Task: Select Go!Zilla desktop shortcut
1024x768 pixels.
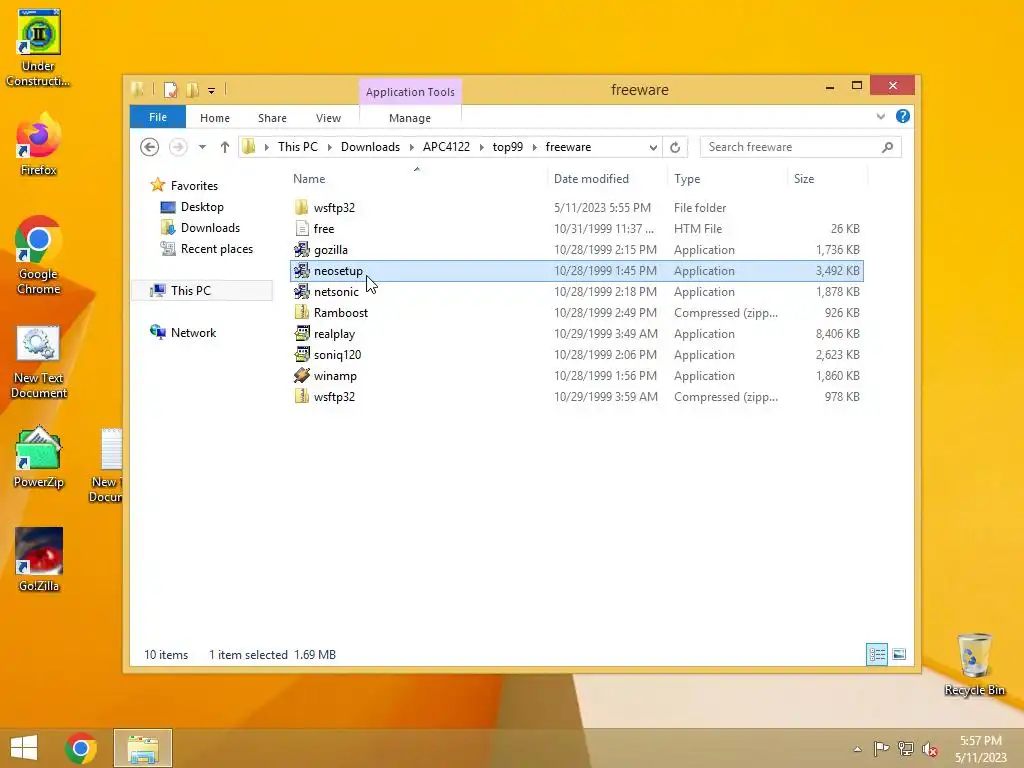Action: coord(39,560)
